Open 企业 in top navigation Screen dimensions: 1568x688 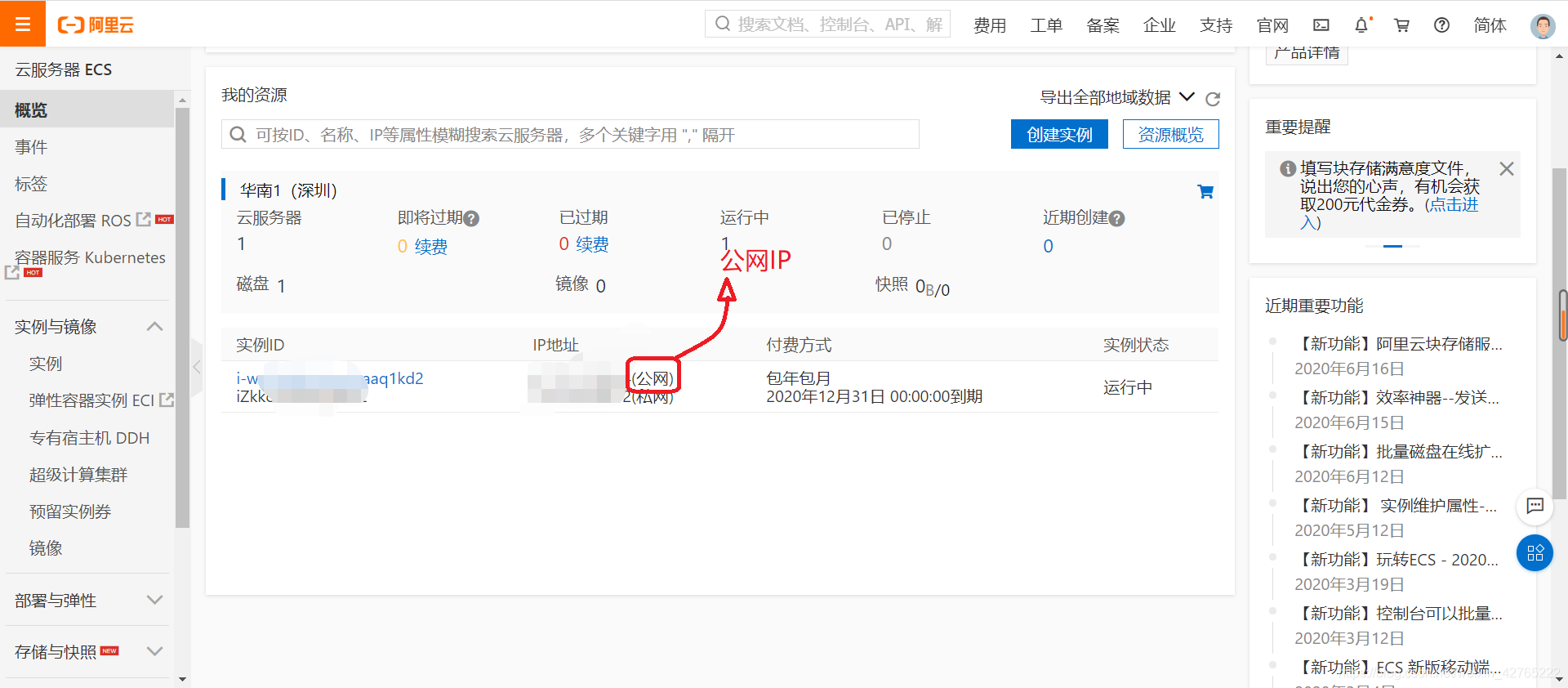(x=1160, y=25)
